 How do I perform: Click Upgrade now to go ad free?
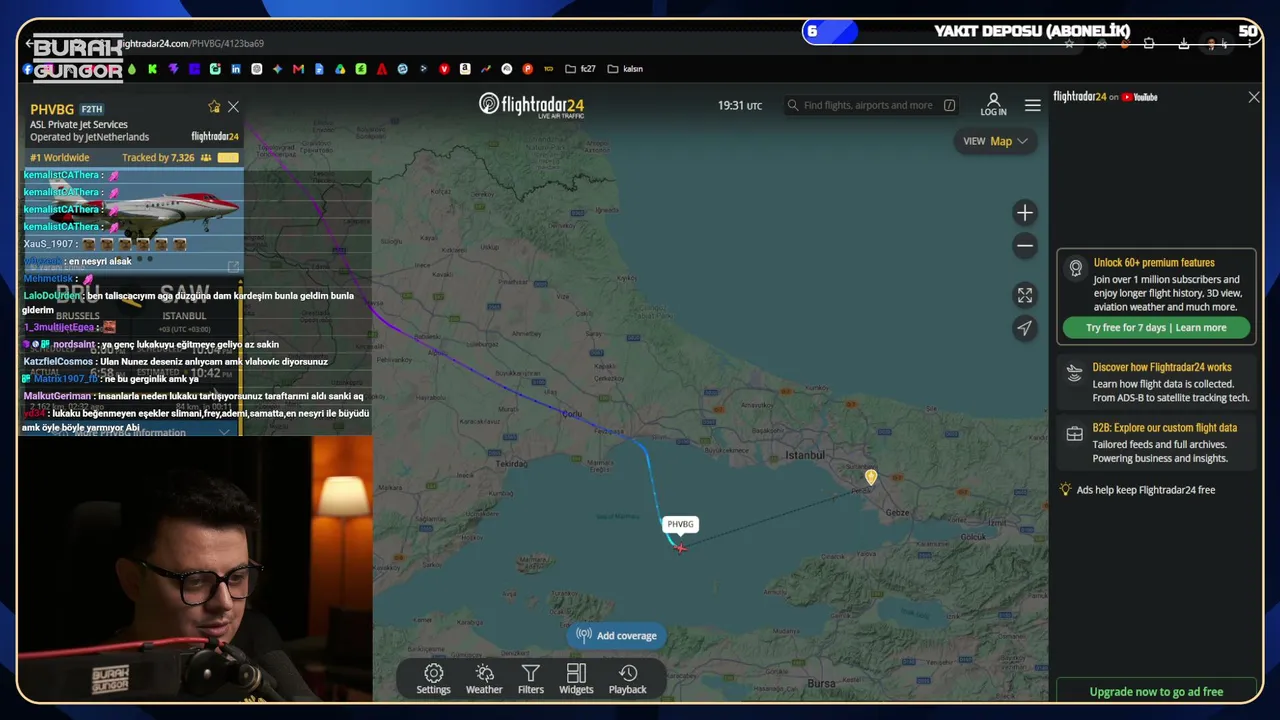(x=1156, y=691)
